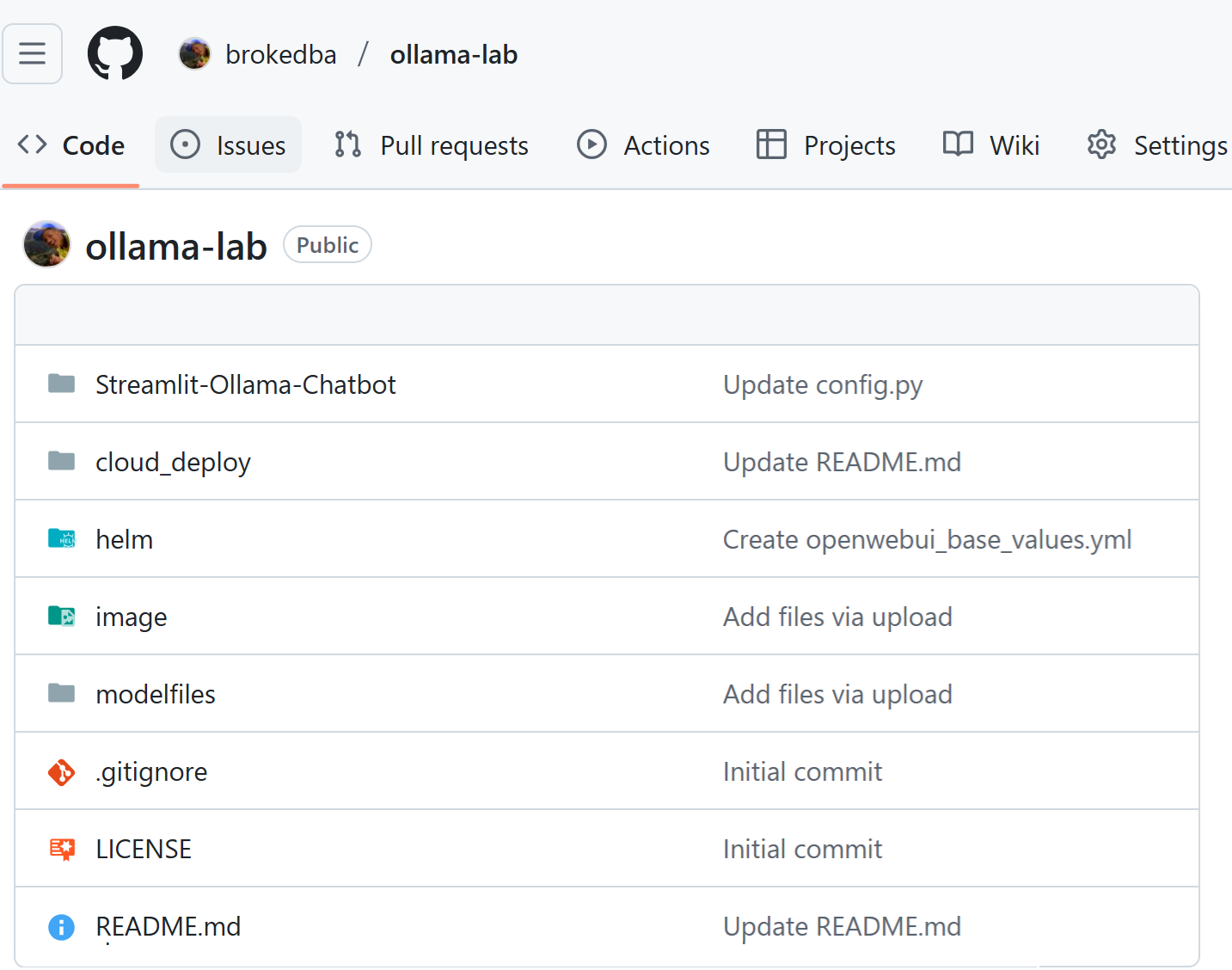The height and width of the screenshot is (970, 1232).
Task: Click the LICENSE certificate icon
Action: pyautogui.click(x=61, y=850)
